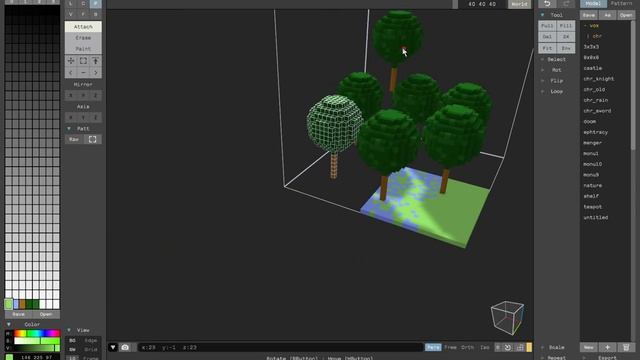Expand the Select section
The height and width of the screenshot is (360, 640).
[x=542, y=60]
